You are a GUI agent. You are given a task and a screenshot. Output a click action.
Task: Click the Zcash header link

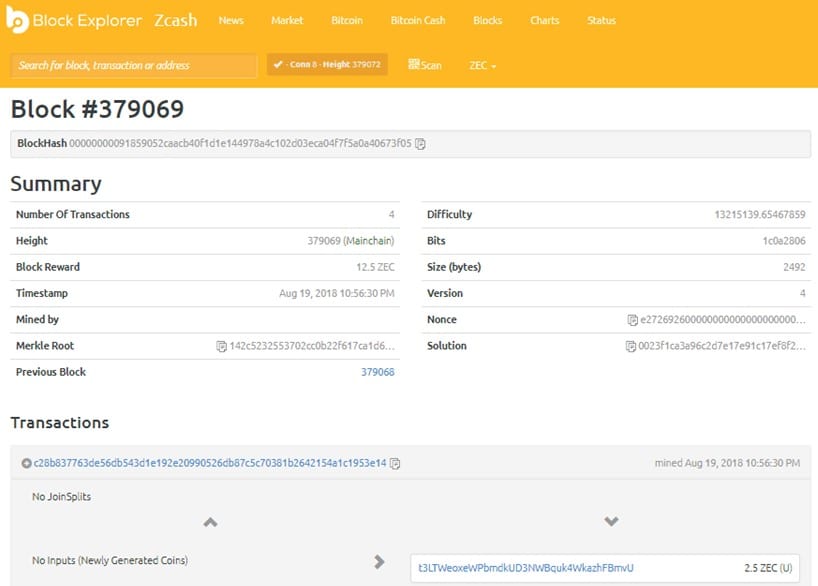pos(176,20)
